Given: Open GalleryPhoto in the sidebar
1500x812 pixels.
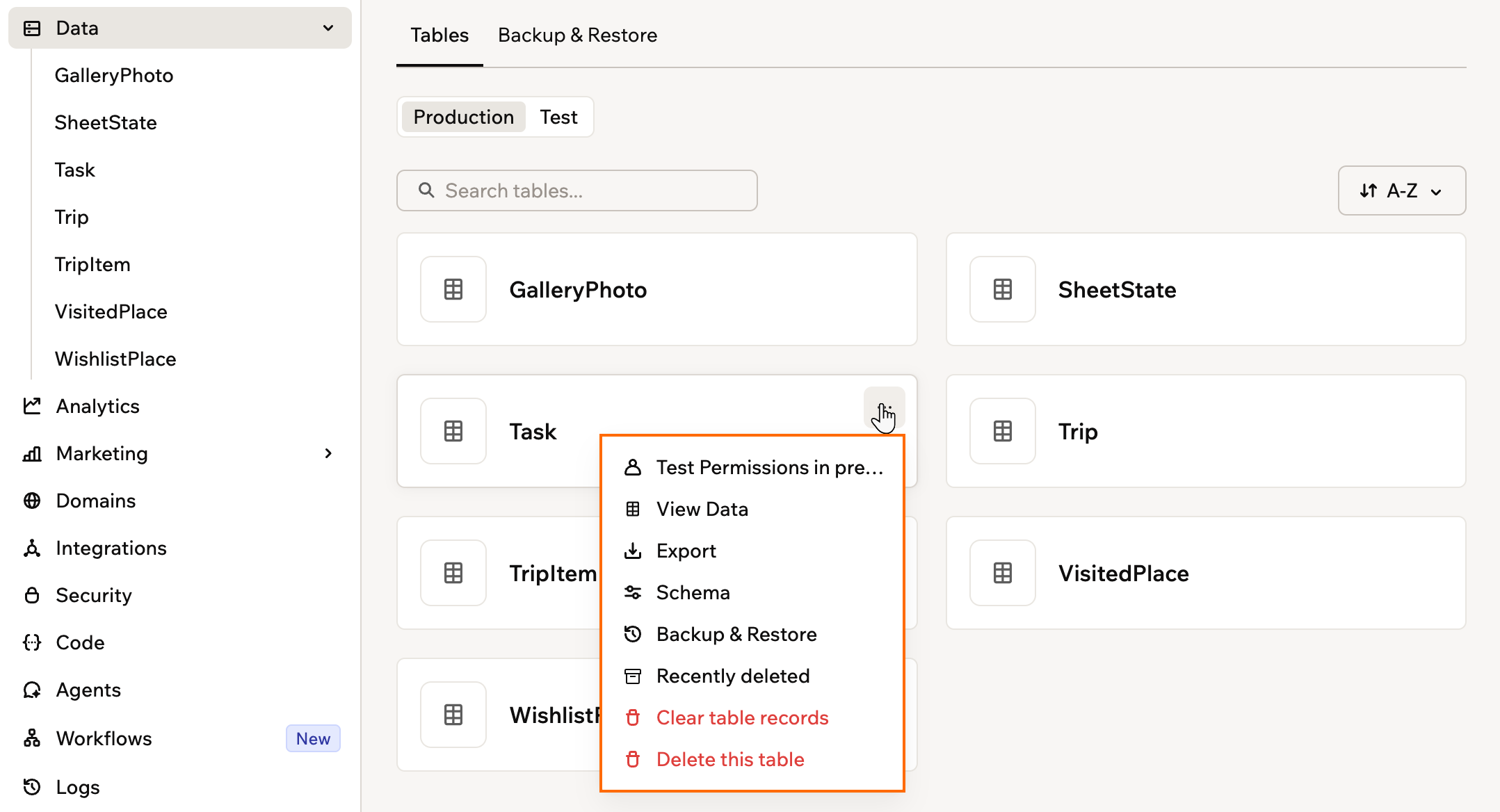Looking at the screenshot, I should [114, 75].
